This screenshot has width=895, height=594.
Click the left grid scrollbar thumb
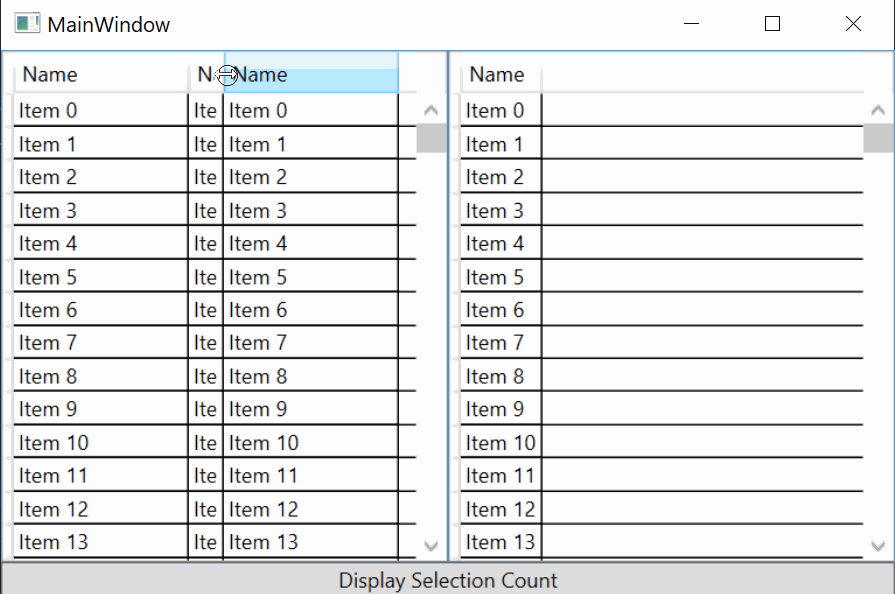point(431,138)
